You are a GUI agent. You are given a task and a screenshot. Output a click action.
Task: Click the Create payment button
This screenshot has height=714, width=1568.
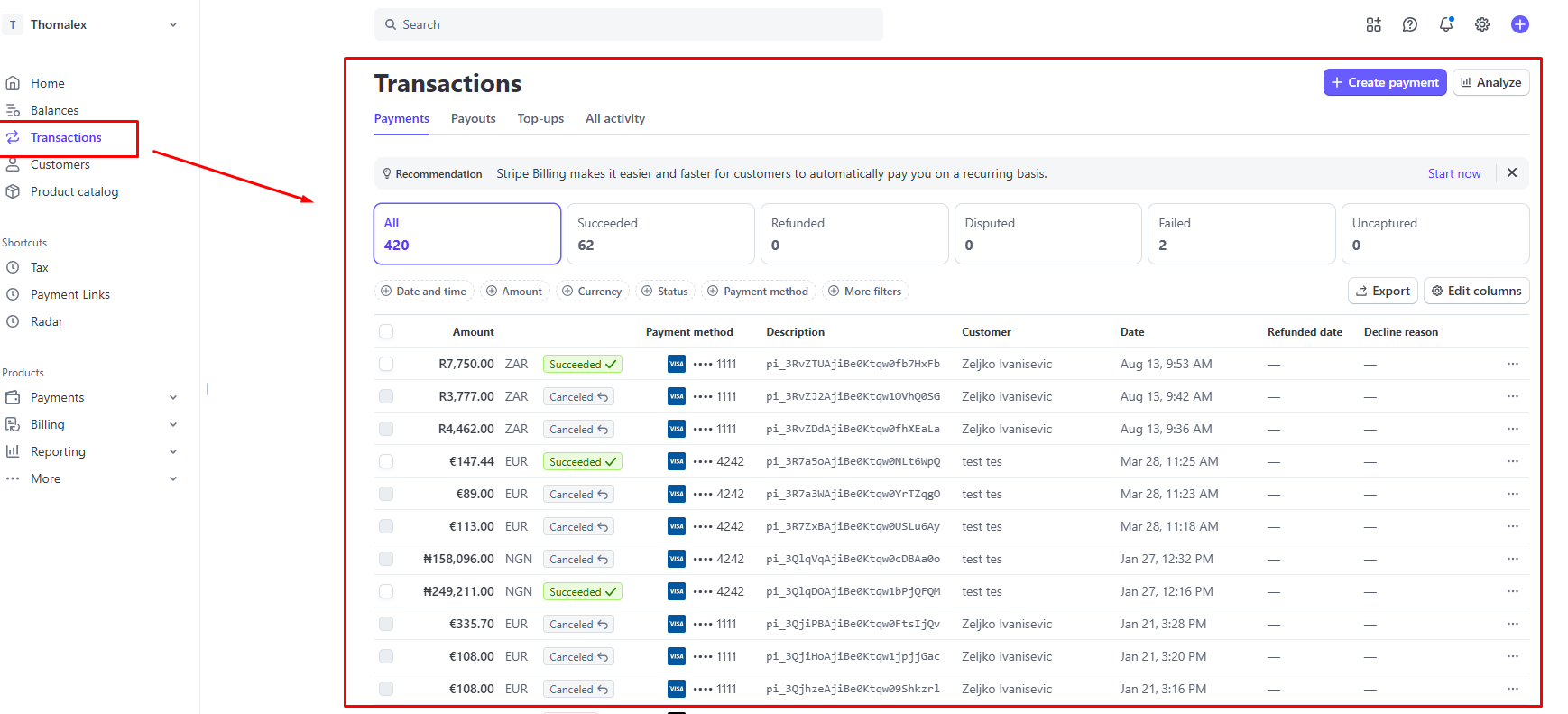1385,82
